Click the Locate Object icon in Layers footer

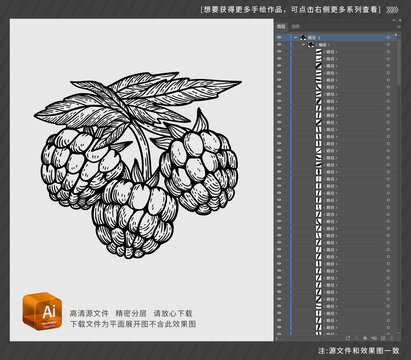tap(356, 338)
